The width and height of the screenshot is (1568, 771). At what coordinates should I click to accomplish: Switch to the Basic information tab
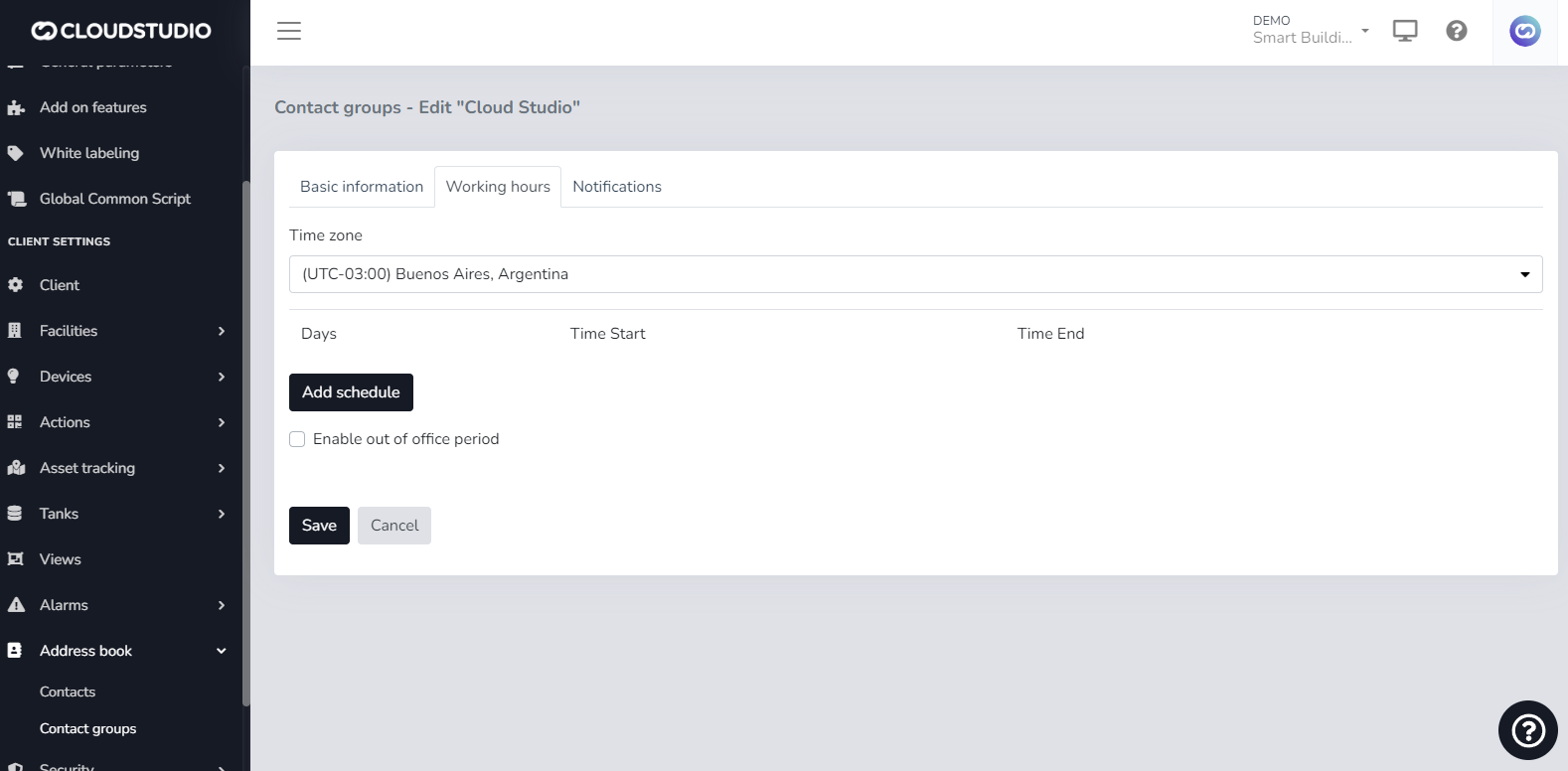click(362, 187)
